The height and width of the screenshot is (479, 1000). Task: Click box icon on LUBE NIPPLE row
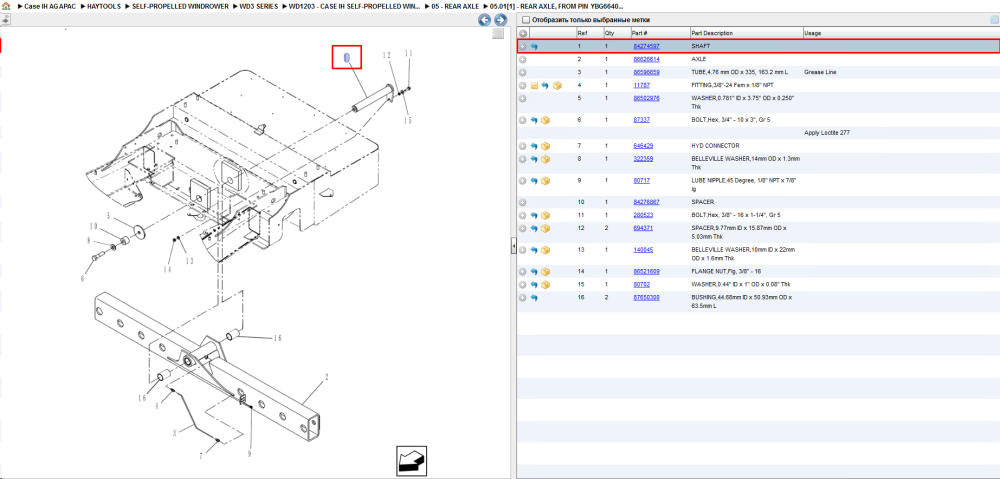coord(546,181)
